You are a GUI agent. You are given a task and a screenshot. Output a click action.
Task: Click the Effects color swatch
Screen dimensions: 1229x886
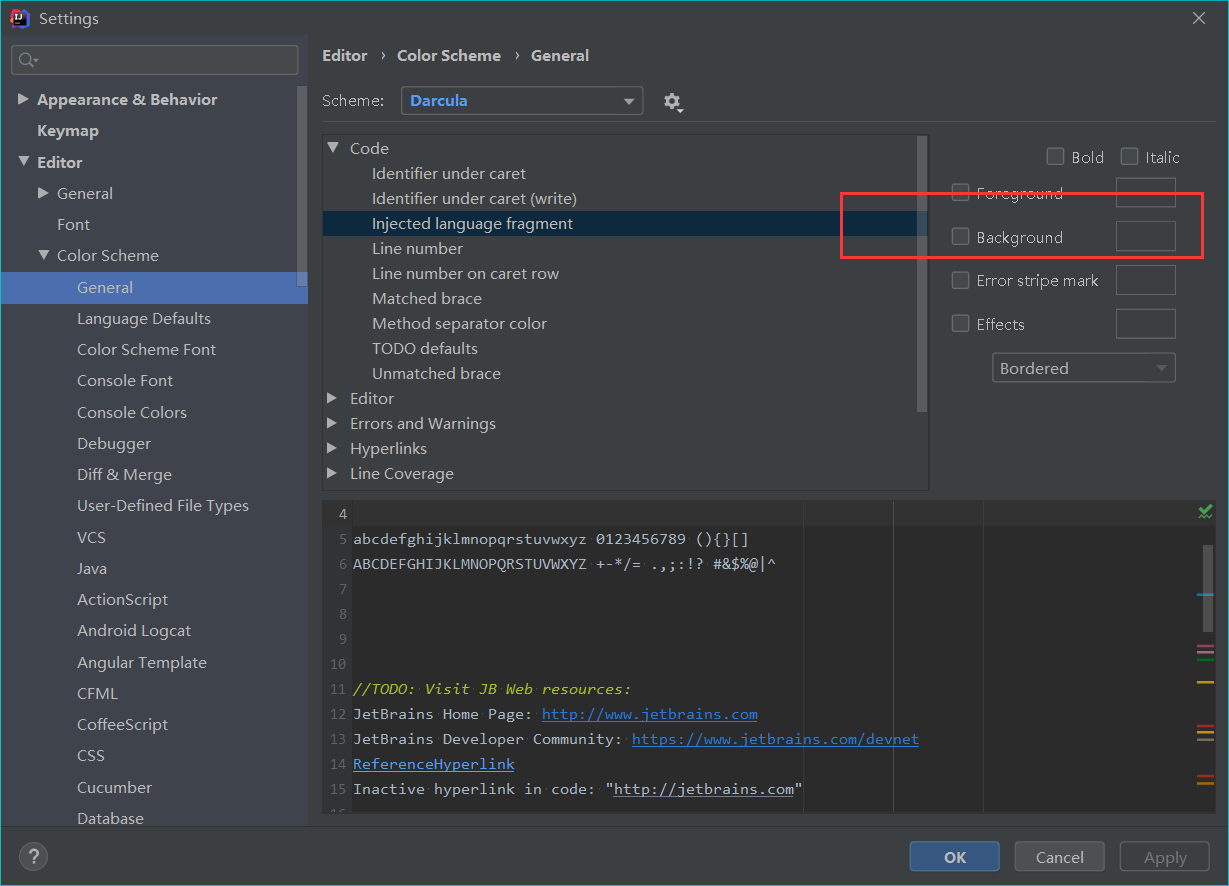tap(1145, 323)
